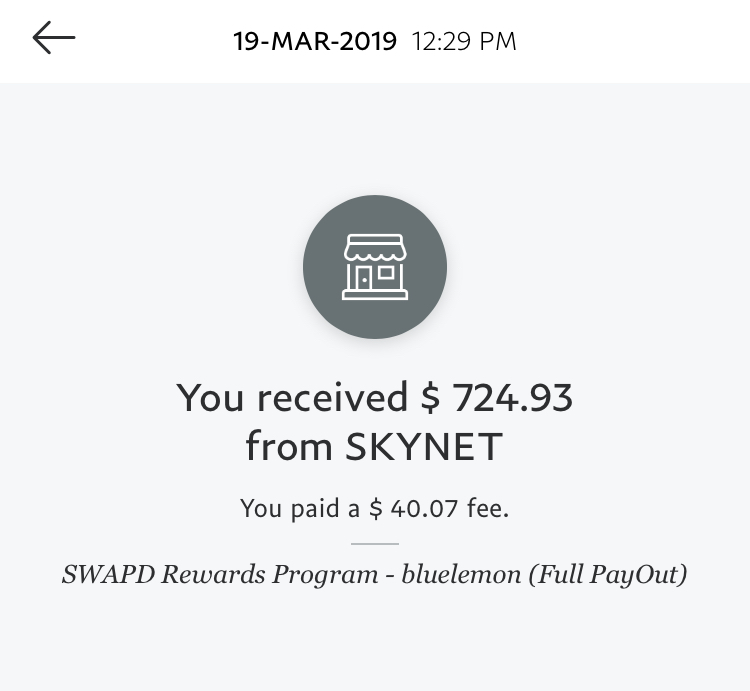750x691 pixels.
Task: Click the $ 40.07 fee amount
Action: coord(414,508)
